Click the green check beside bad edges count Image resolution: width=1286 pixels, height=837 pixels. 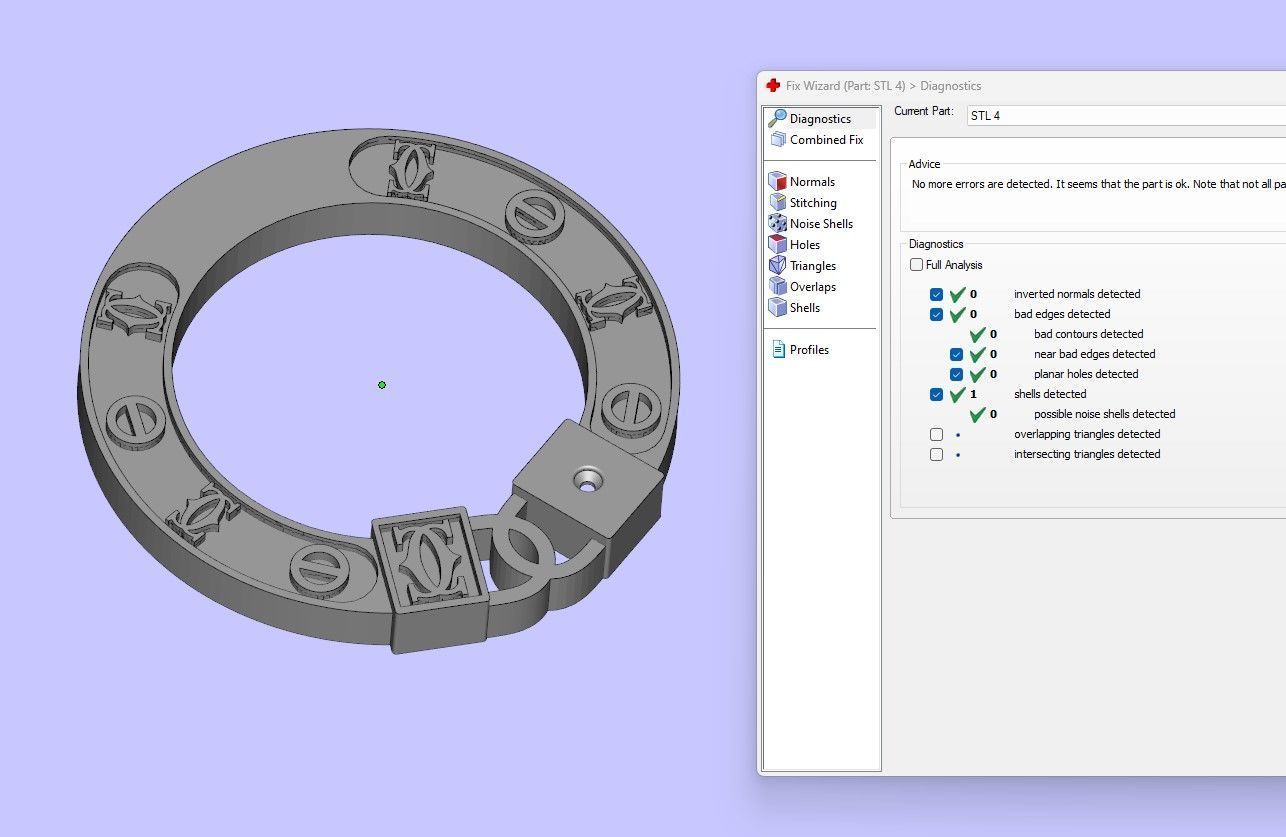[x=957, y=314]
